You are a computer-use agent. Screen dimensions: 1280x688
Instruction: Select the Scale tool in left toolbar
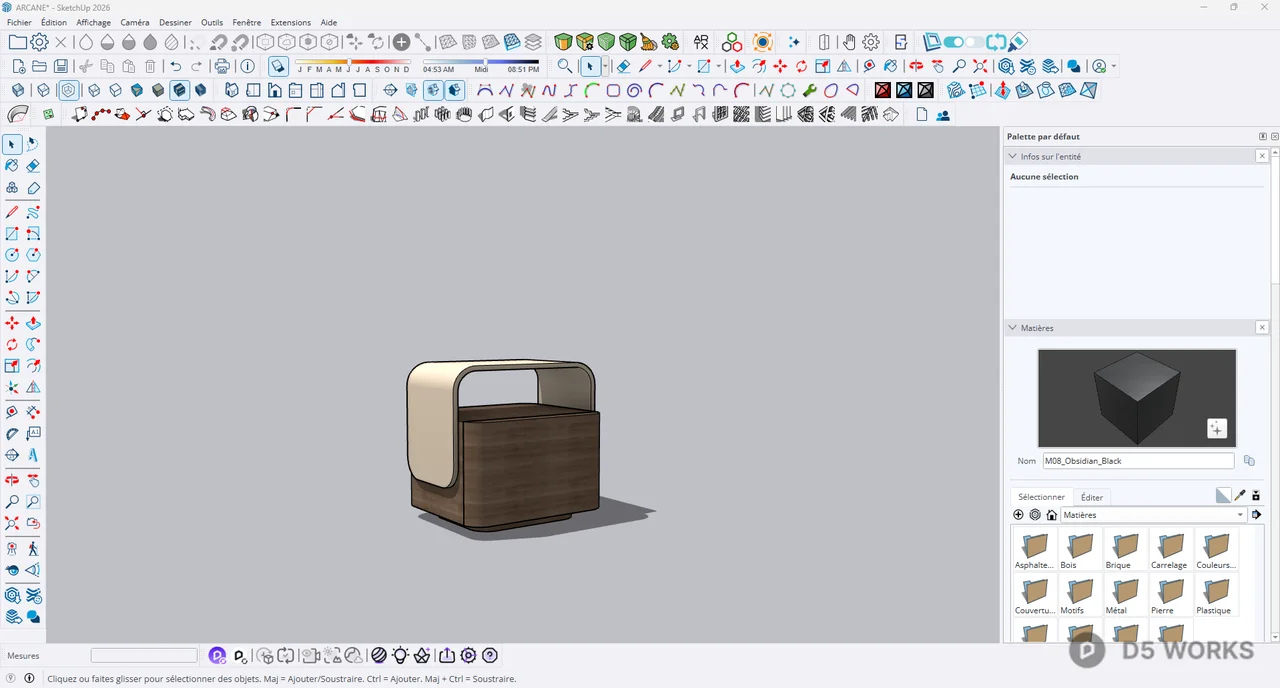(12, 366)
